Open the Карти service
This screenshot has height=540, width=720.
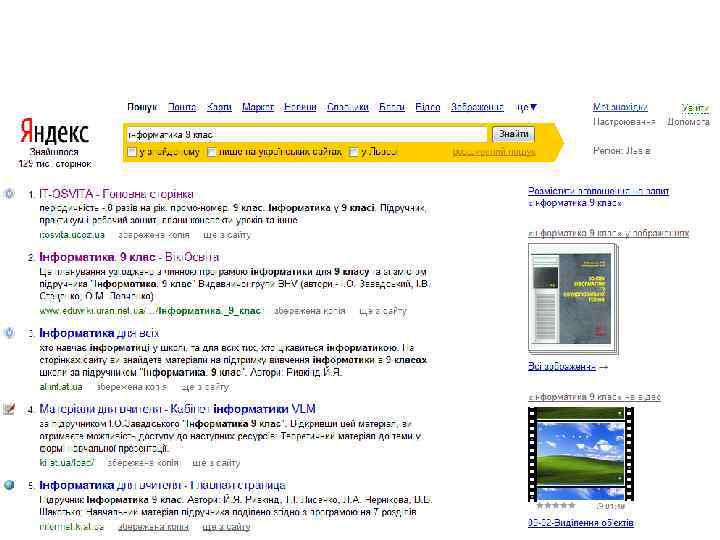219,107
